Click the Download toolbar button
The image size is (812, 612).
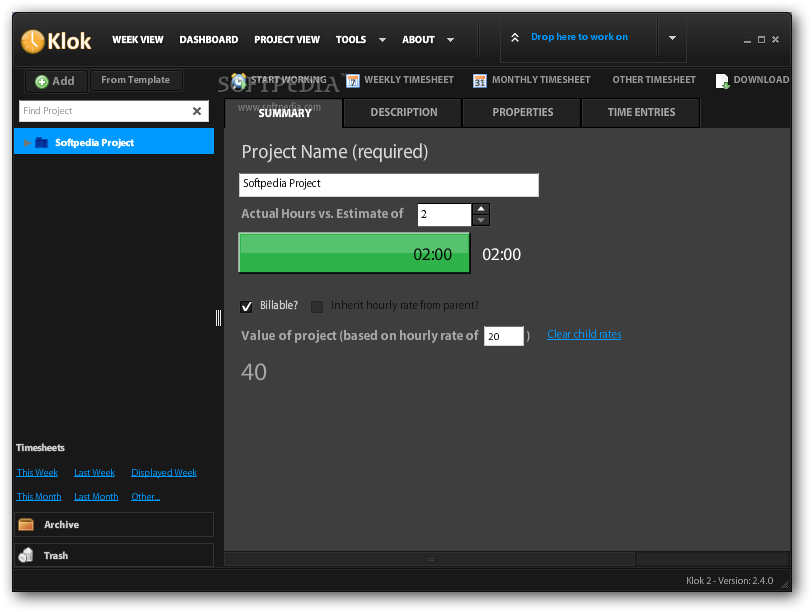[752, 80]
